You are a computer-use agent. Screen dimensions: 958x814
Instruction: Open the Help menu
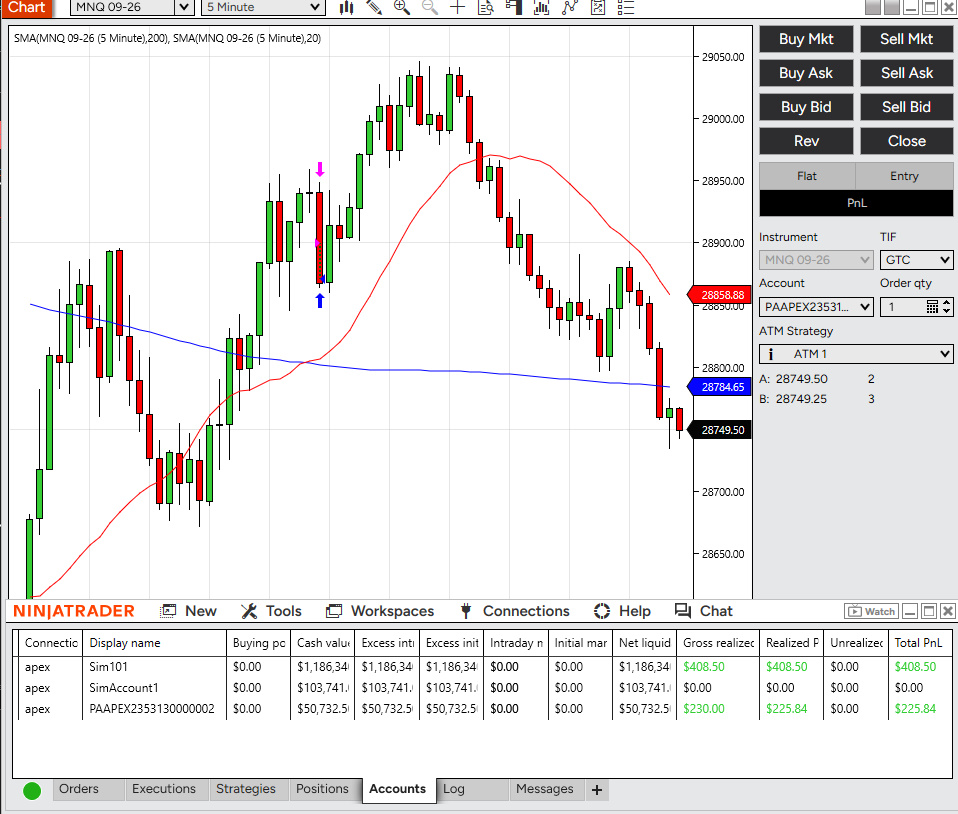tap(622, 611)
